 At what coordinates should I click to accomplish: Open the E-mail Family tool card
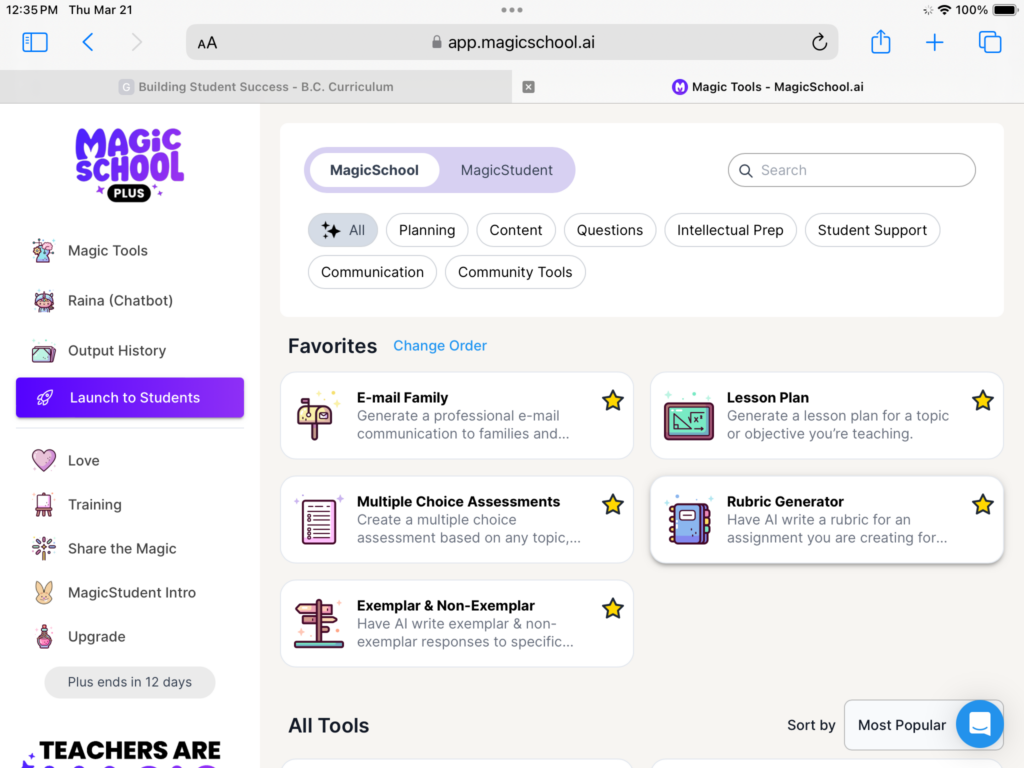point(456,415)
